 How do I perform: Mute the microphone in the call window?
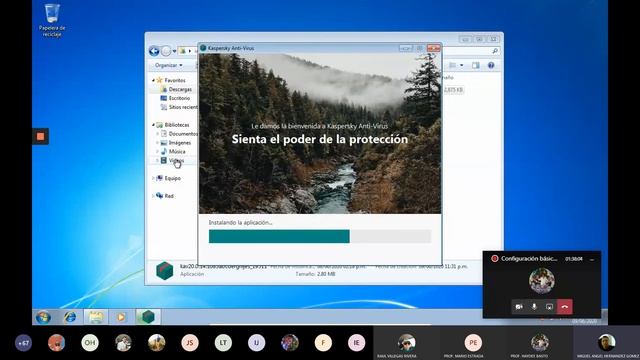[534, 307]
